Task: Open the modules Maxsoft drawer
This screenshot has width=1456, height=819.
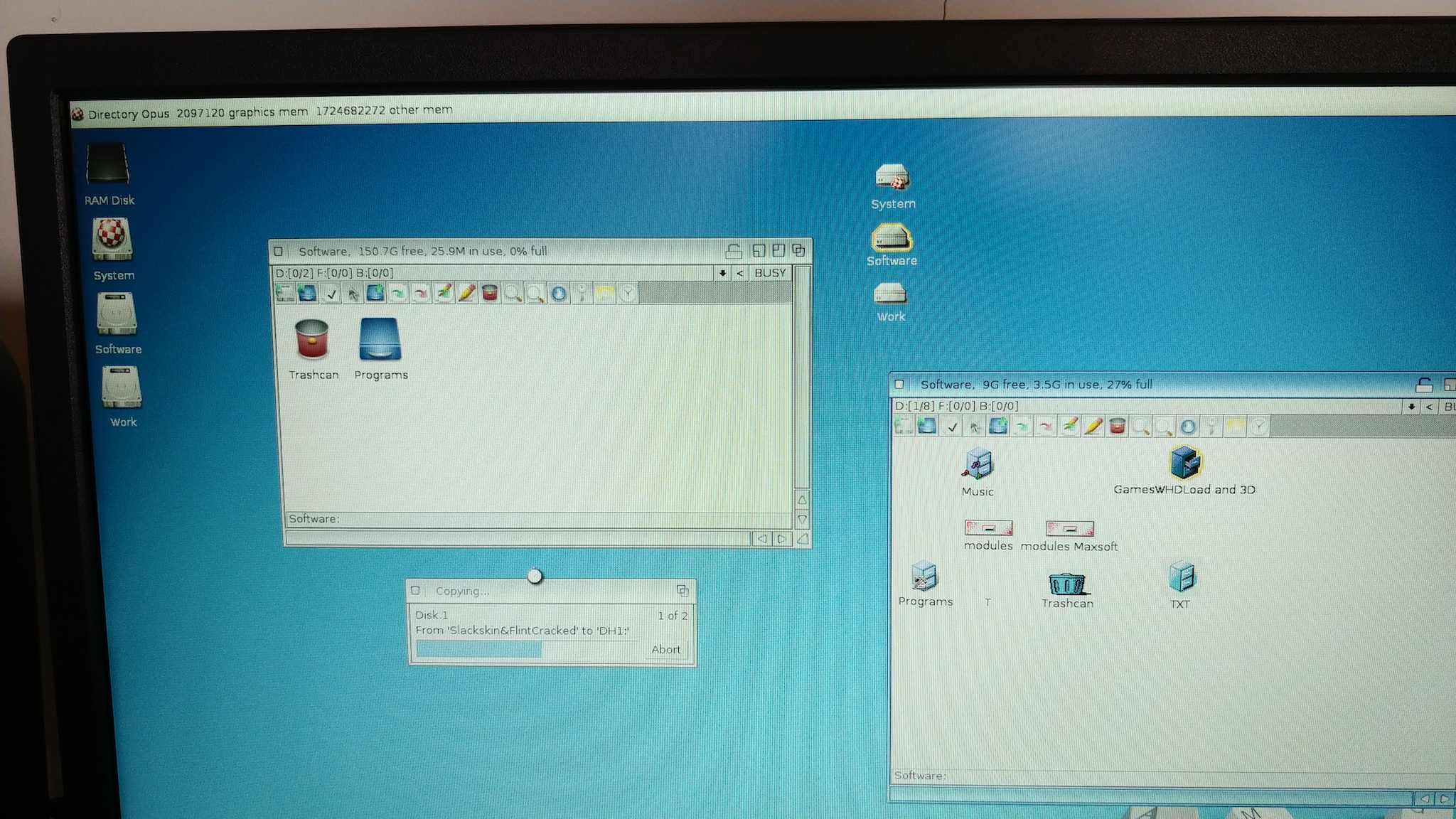Action: tap(1069, 528)
